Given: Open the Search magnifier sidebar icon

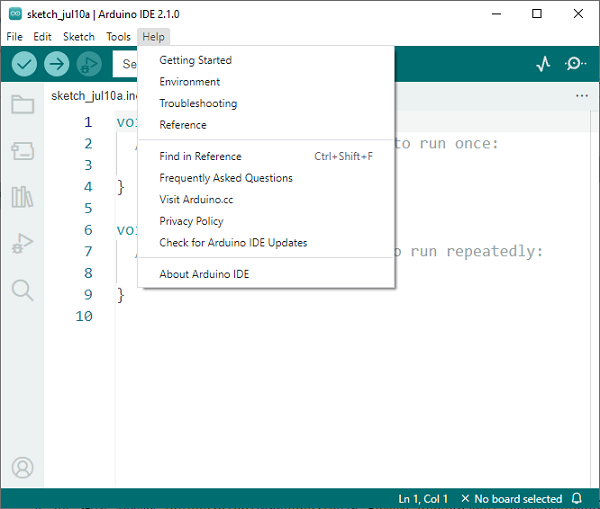Looking at the screenshot, I should click(23, 290).
